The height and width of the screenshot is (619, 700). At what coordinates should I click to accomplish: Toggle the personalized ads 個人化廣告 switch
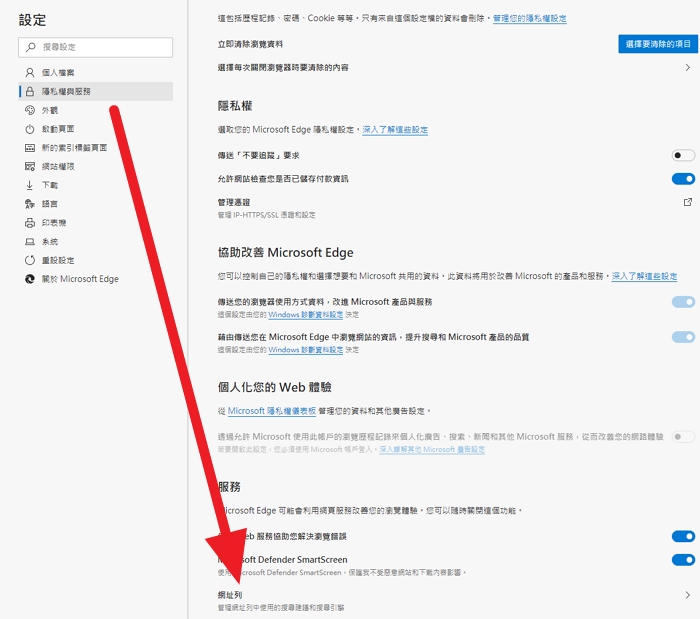coord(683,436)
